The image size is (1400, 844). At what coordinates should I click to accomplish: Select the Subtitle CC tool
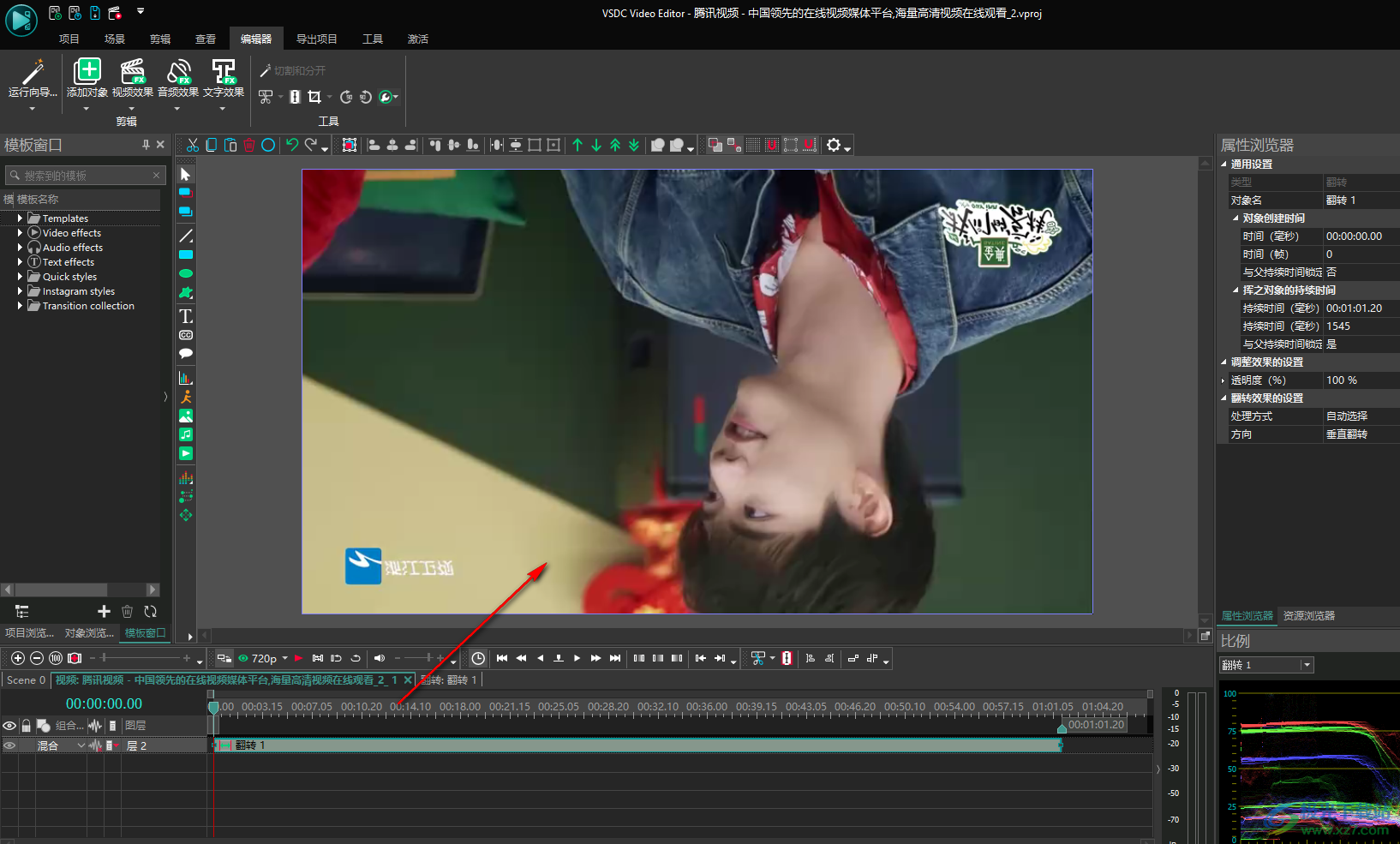186,335
